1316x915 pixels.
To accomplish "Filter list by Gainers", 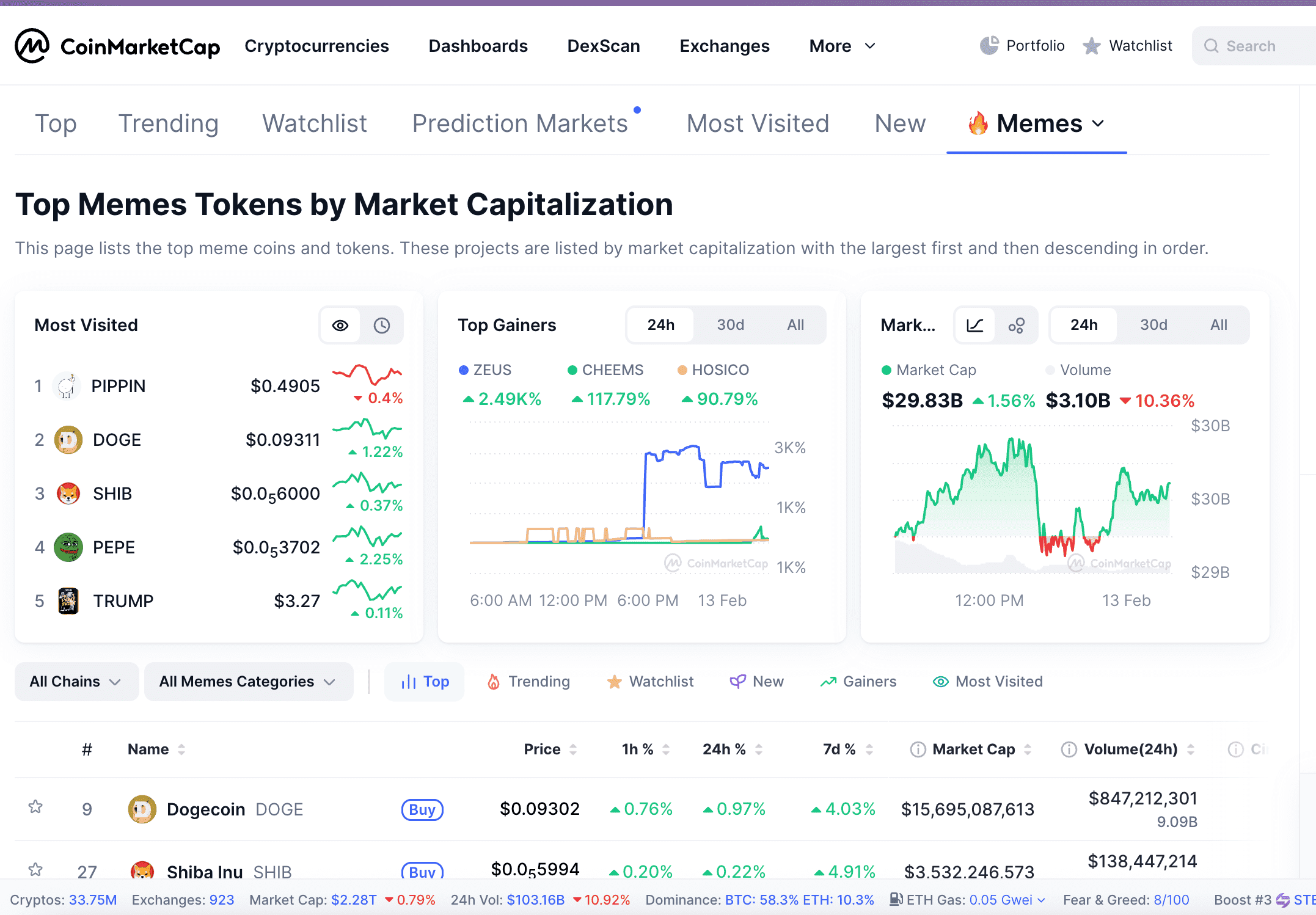I will (858, 682).
